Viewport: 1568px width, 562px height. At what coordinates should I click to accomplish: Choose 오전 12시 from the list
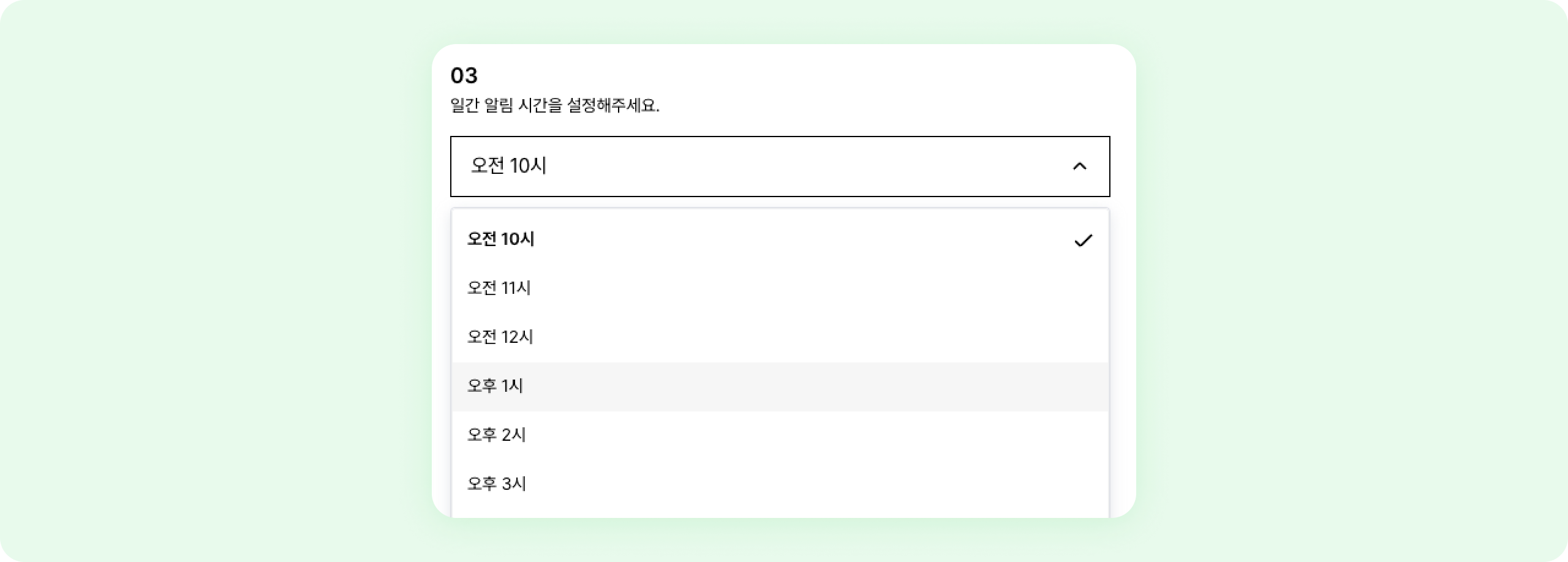pyautogui.click(x=500, y=337)
